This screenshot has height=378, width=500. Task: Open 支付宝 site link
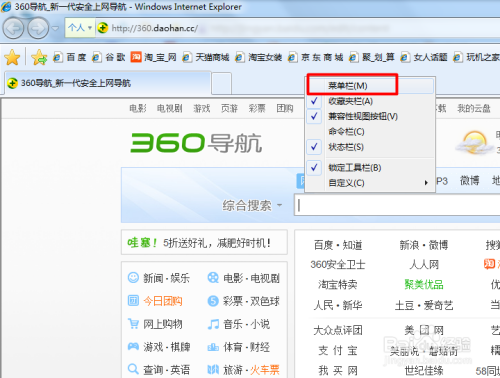tap(338, 350)
